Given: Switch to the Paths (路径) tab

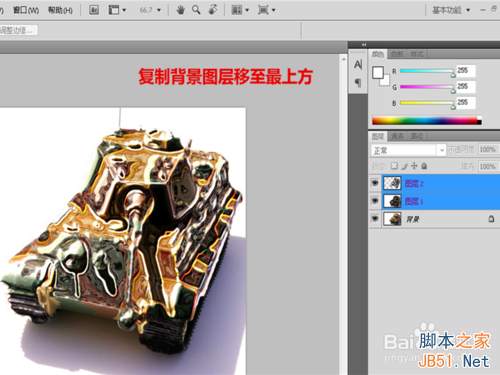Looking at the screenshot, I should 417,136.
